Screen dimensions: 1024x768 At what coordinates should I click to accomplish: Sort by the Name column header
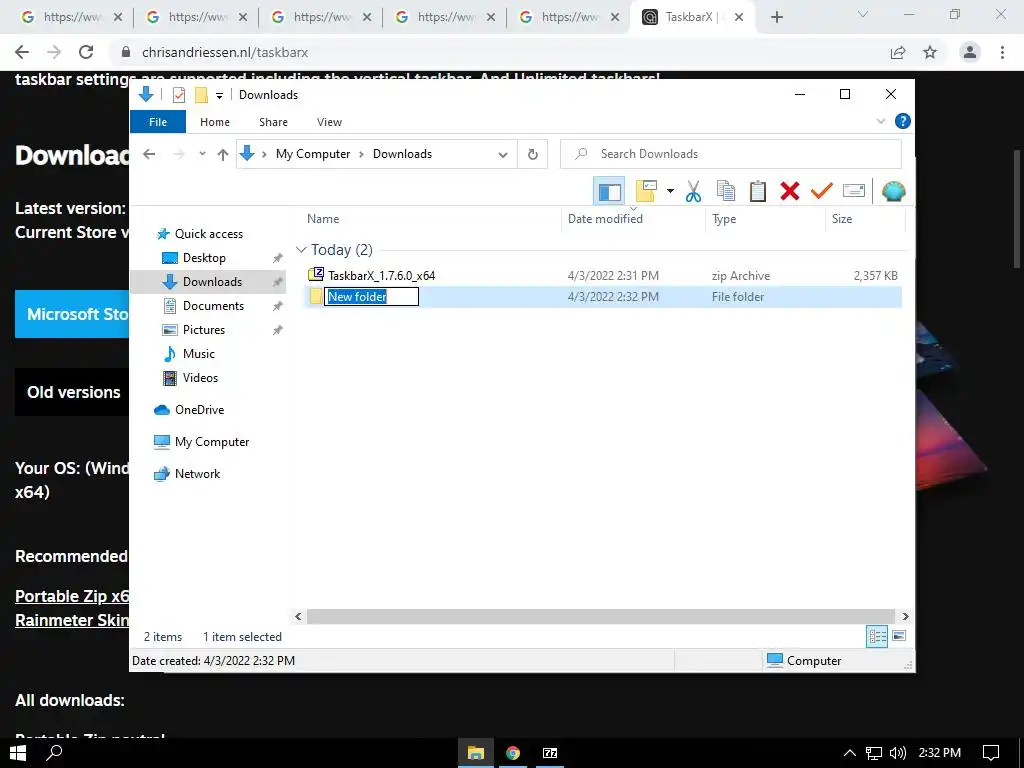point(323,219)
